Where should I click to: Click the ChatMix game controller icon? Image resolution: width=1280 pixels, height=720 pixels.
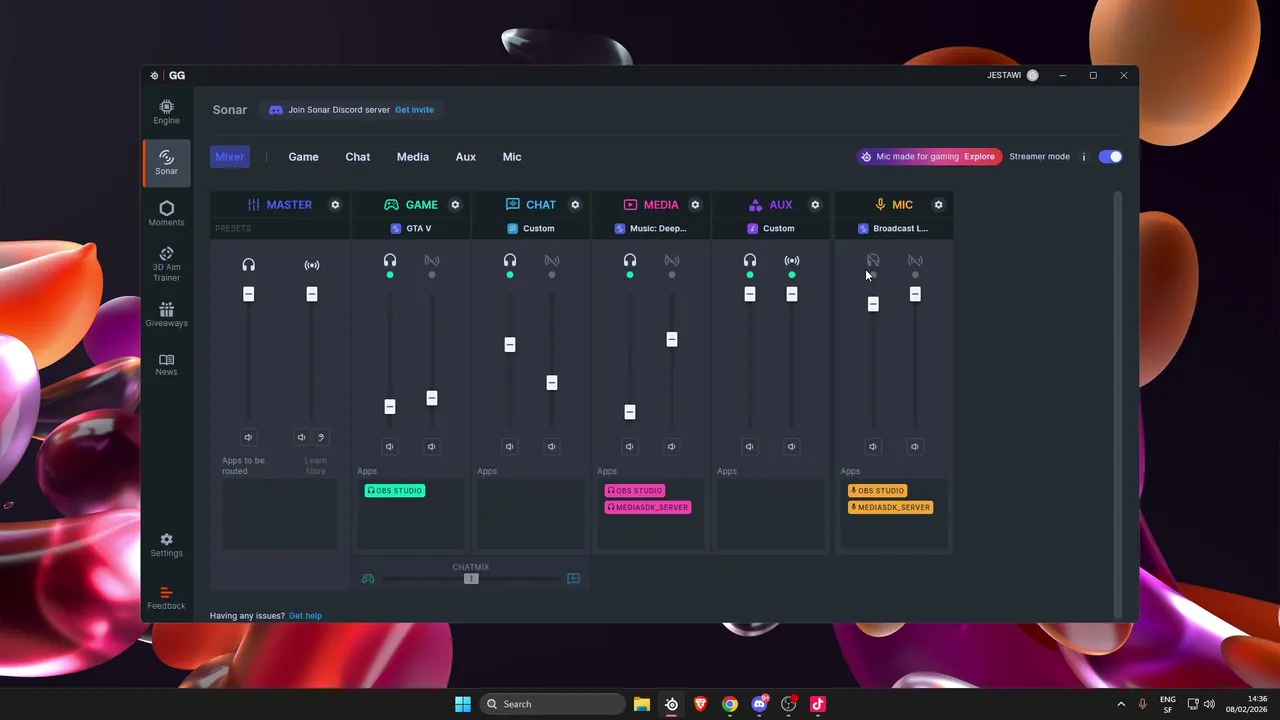(368, 579)
